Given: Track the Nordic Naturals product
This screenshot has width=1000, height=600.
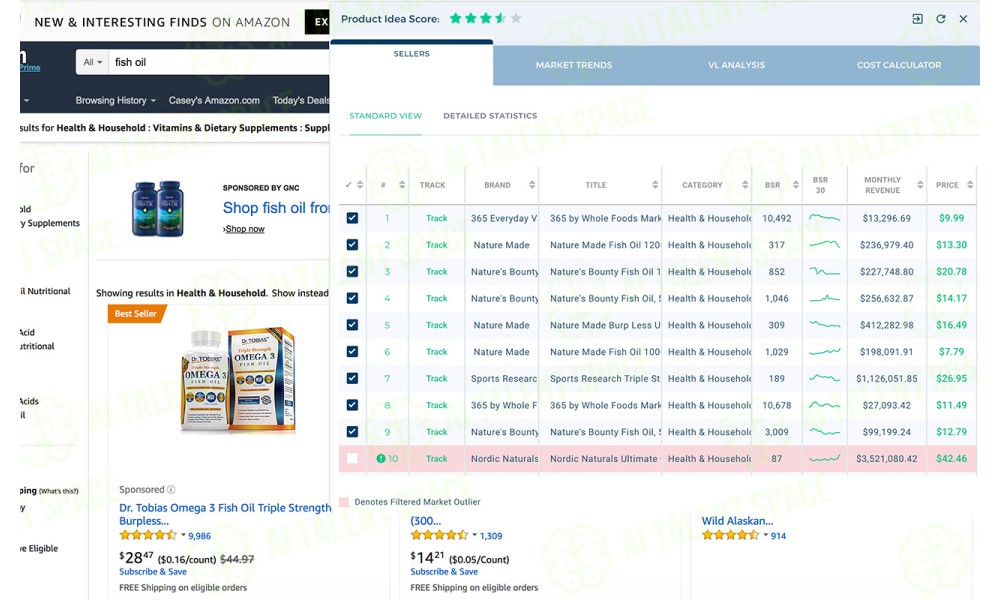Looking at the screenshot, I should point(437,459).
